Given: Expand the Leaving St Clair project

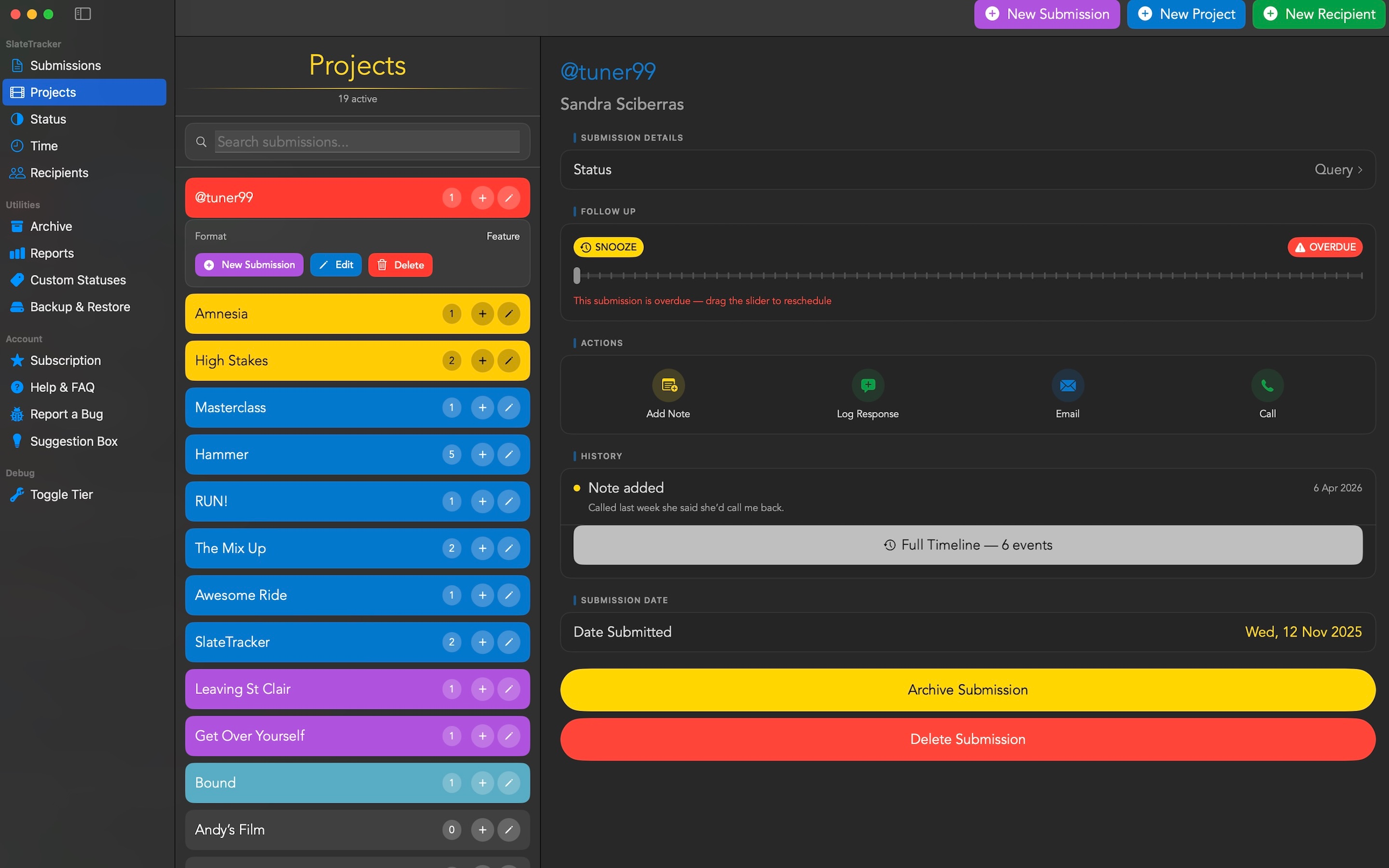Looking at the screenshot, I should point(357,689).
